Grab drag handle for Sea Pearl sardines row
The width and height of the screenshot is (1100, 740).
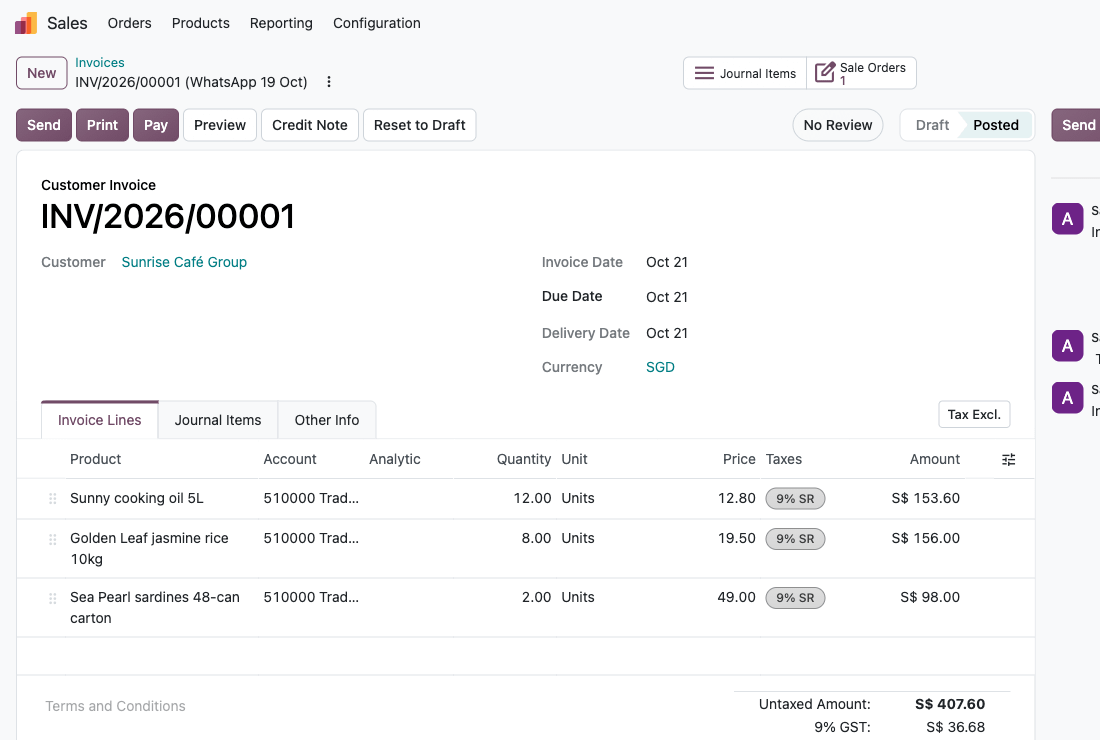click(53, 598)
